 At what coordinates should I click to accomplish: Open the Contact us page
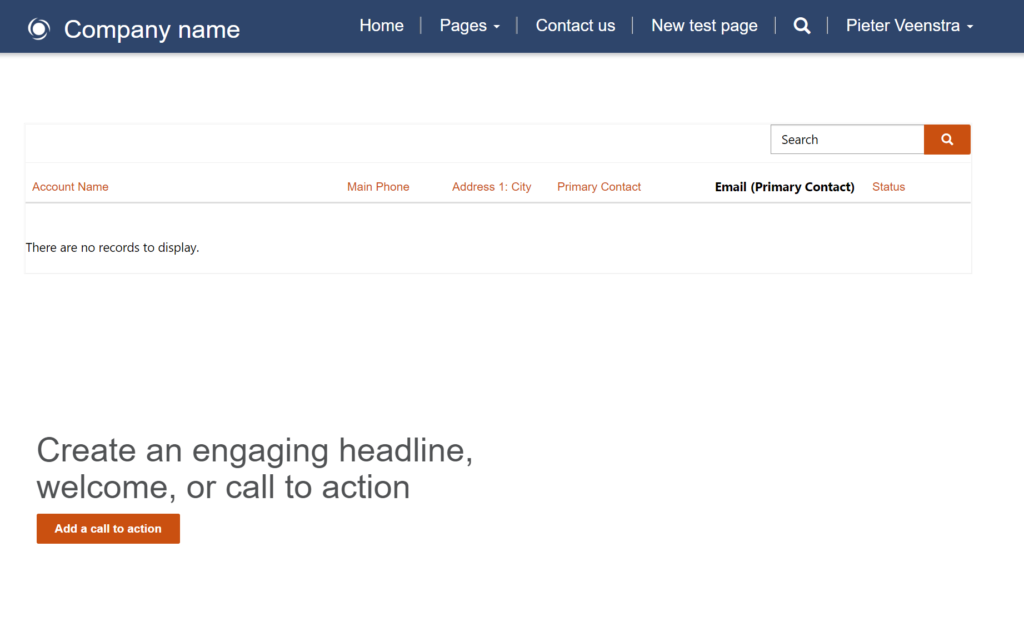point(575,25)
